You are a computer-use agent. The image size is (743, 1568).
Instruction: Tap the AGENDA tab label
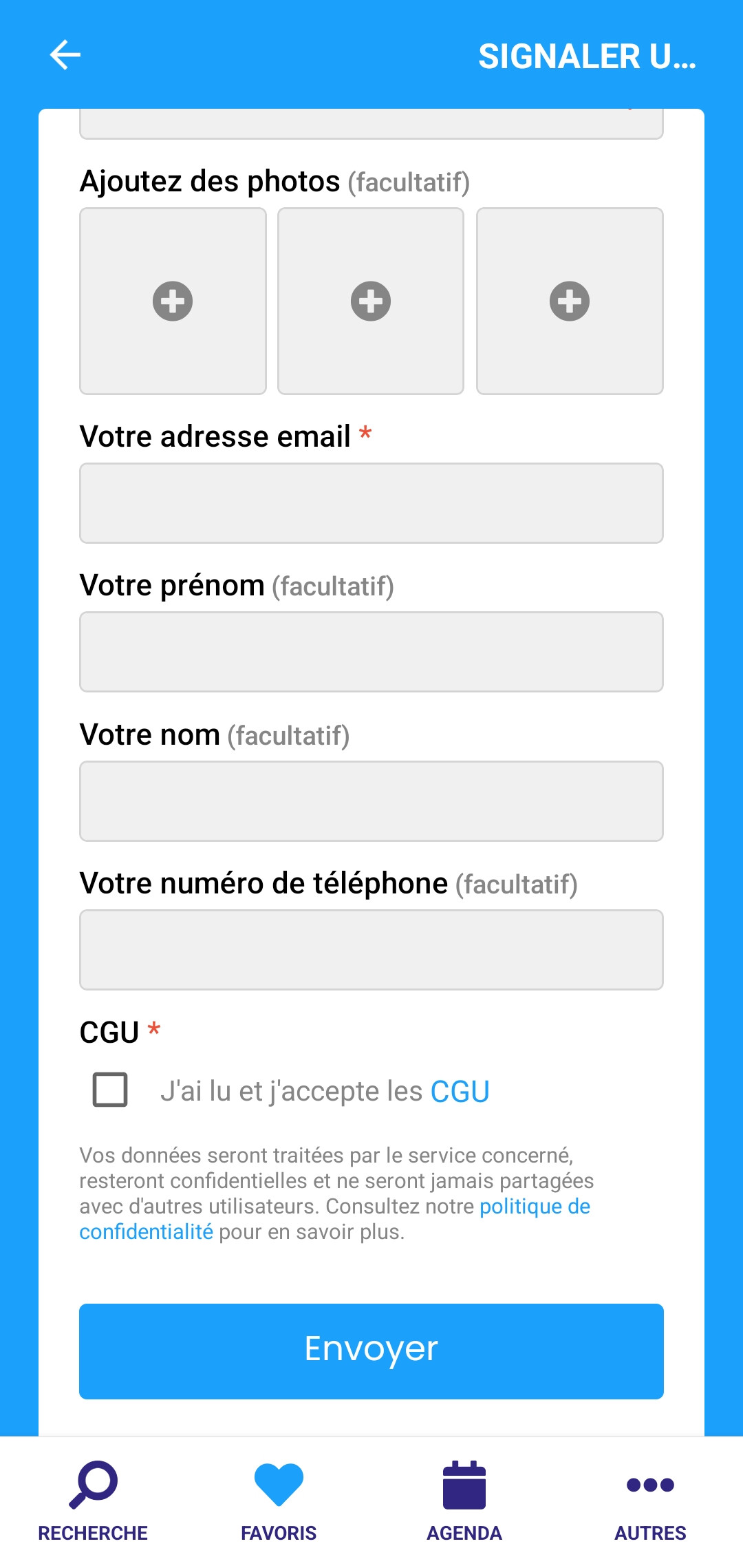click(x=464, y=1533)
